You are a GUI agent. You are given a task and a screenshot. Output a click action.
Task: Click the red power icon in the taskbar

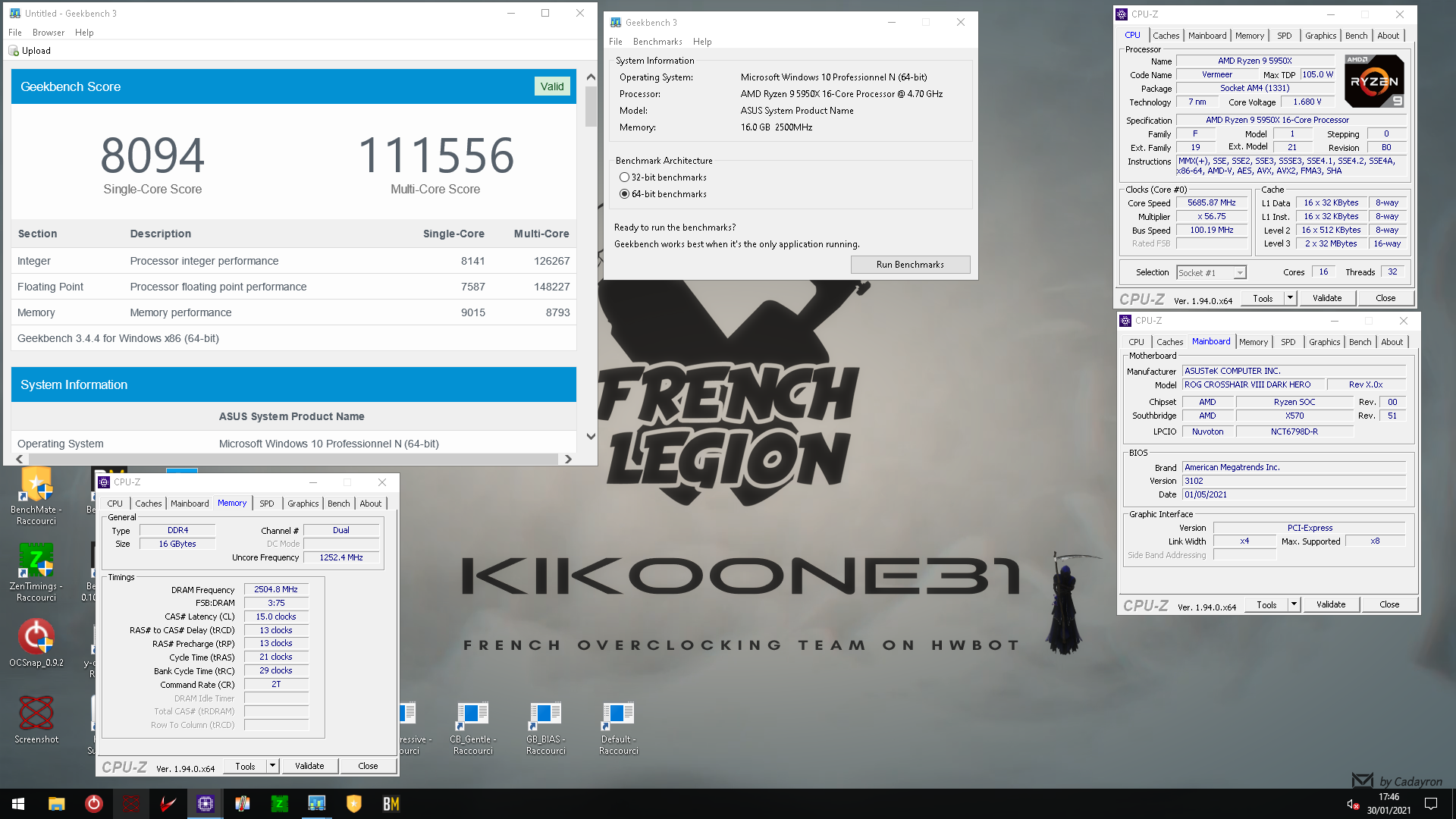click(x=94, y=804)
